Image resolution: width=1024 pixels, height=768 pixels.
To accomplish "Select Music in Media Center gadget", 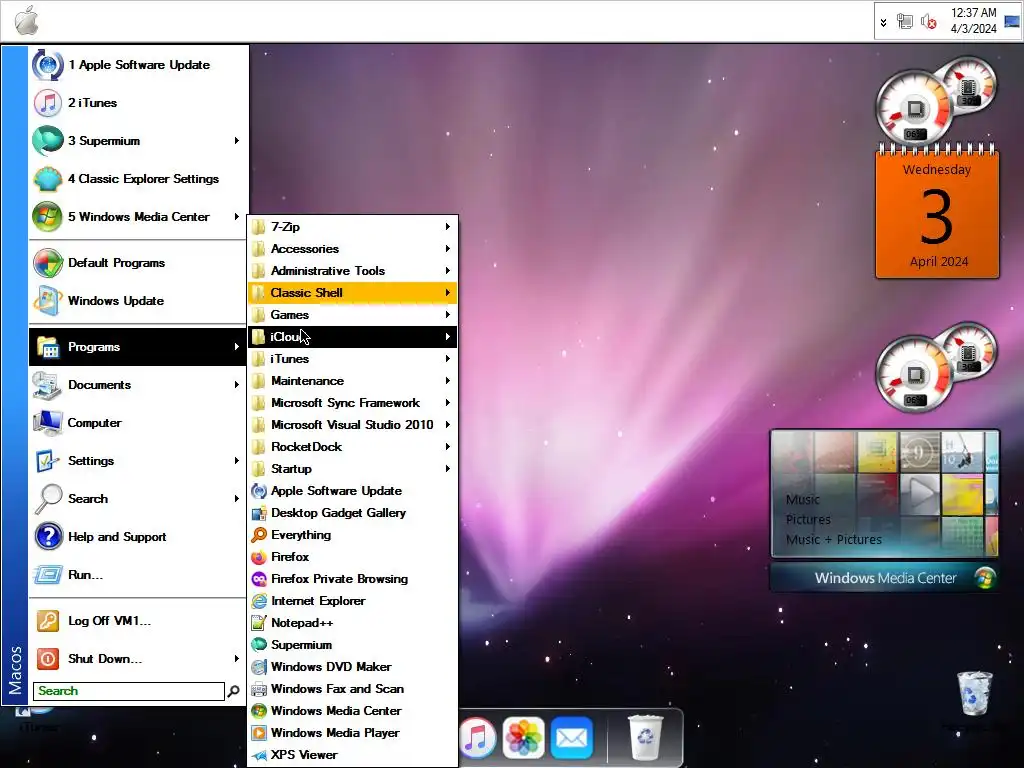I will pos(803,499).
